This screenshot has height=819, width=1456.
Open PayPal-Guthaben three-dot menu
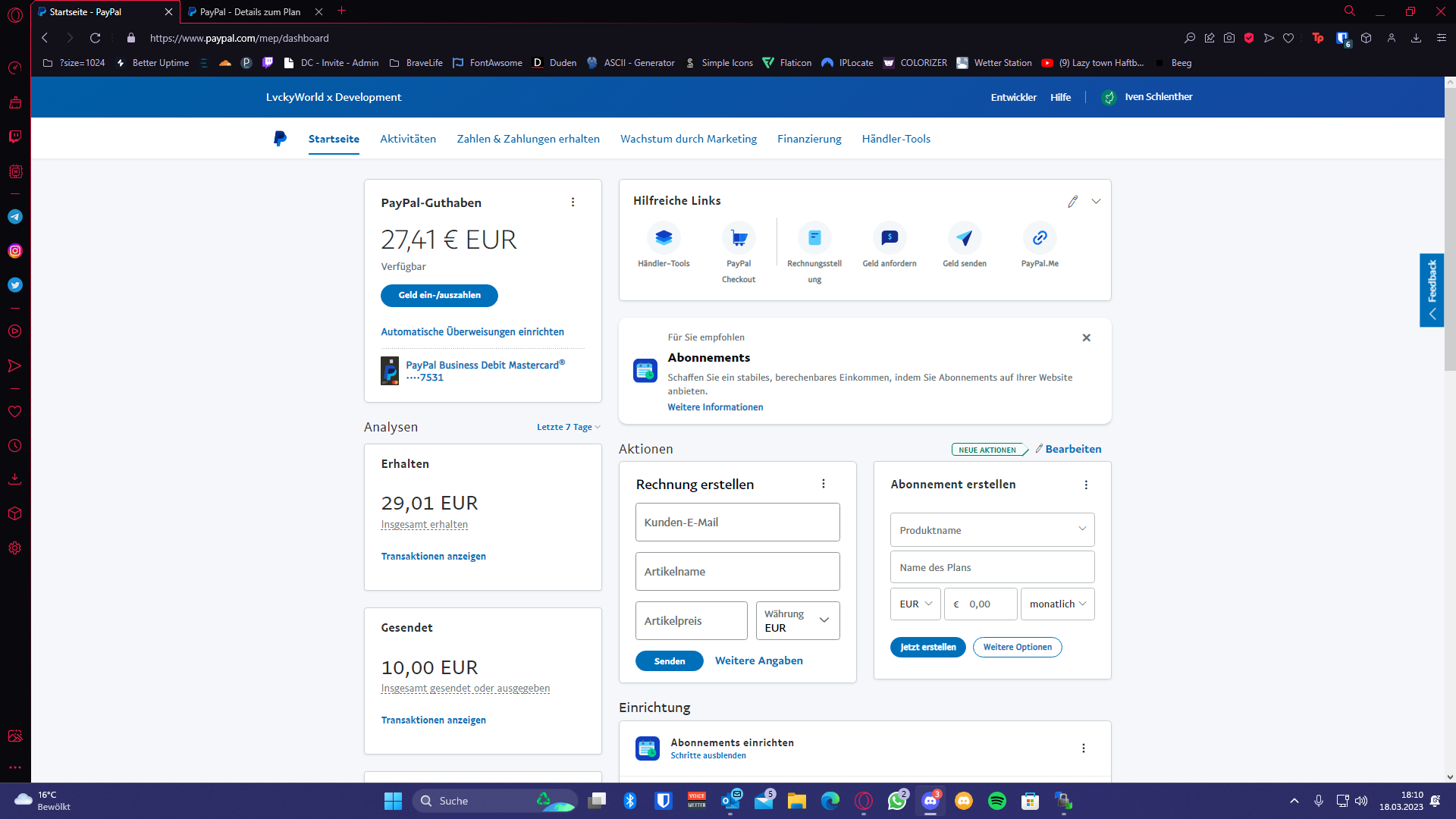click(573, 202)
